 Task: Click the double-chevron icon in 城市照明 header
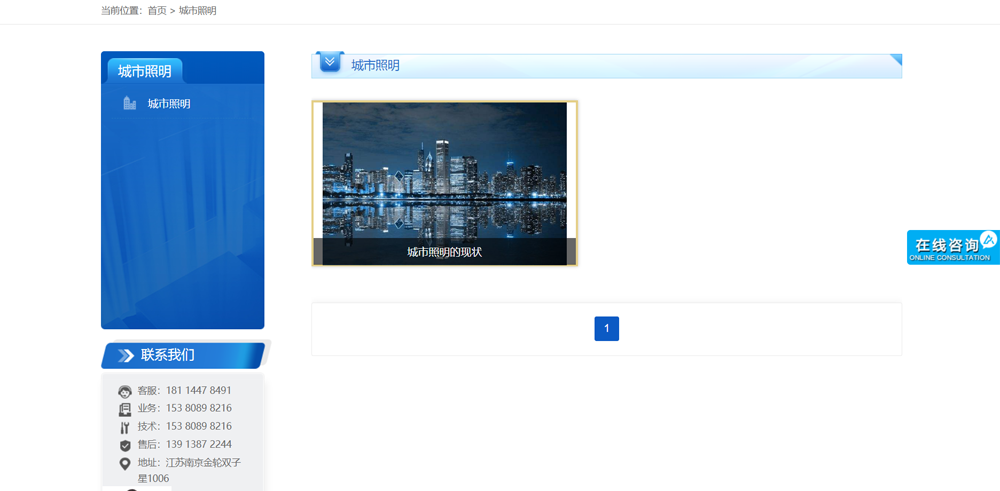[330, 63]
